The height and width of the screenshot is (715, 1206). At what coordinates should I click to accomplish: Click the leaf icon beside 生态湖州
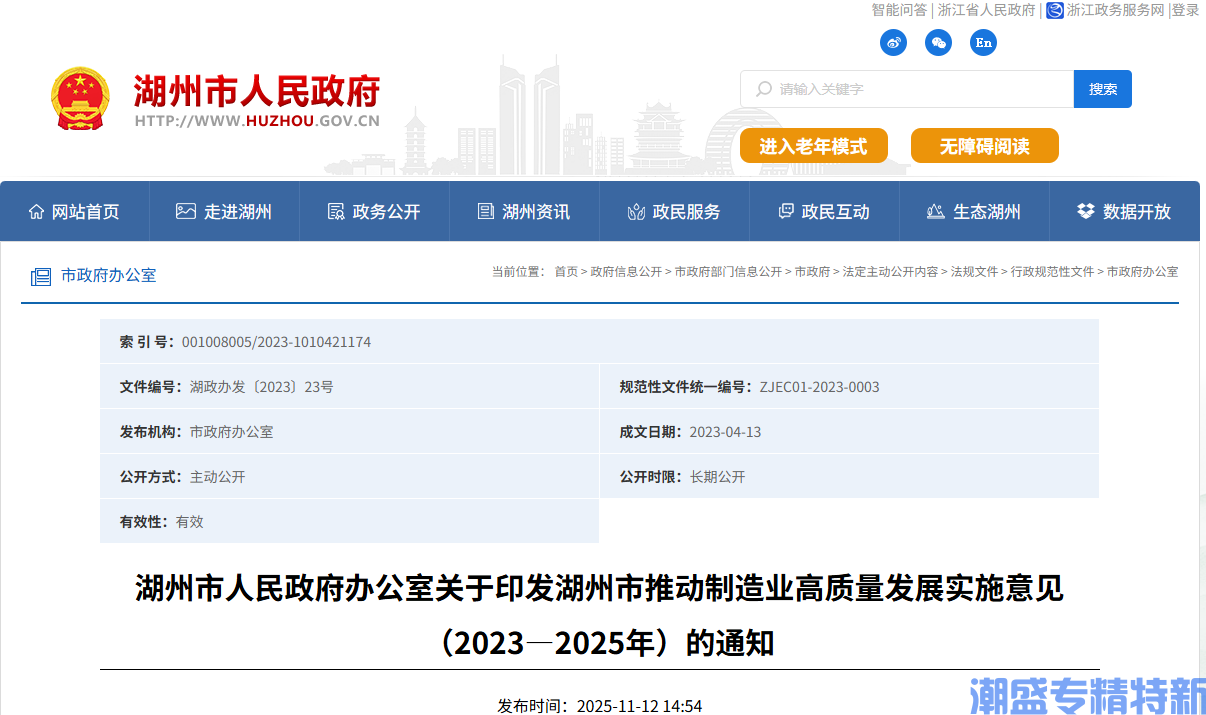point(935,211)
